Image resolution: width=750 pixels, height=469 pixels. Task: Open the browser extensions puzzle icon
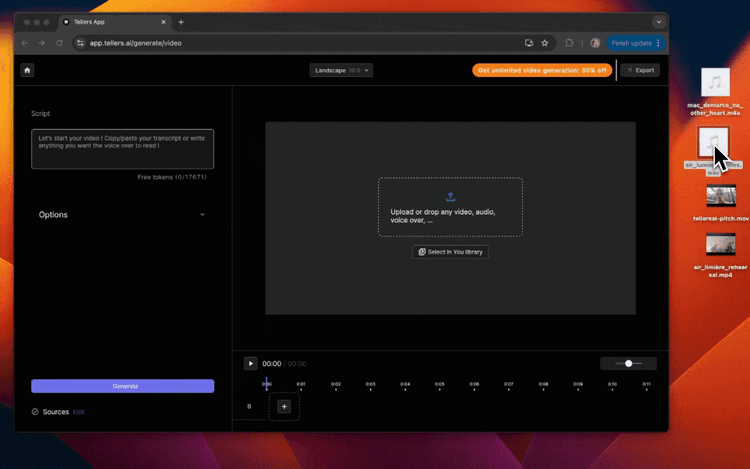pos(569,43)
